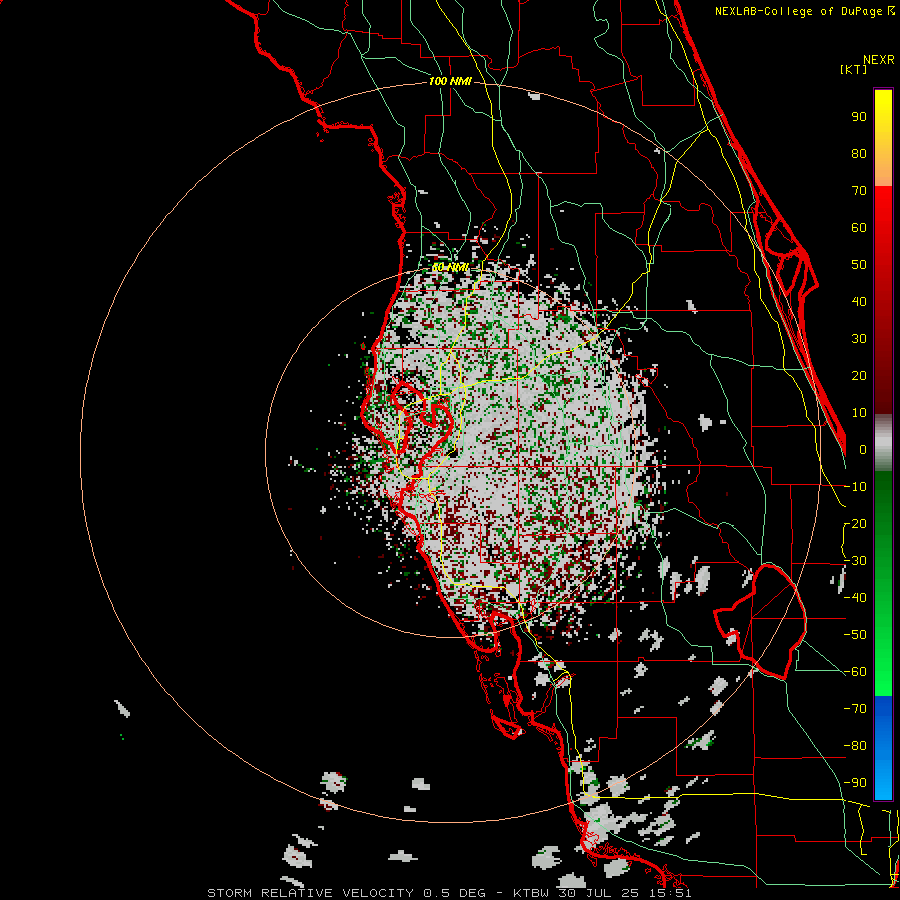Click the [KT] units label
This screenshot has width=900, height=900.
(854, 69)
